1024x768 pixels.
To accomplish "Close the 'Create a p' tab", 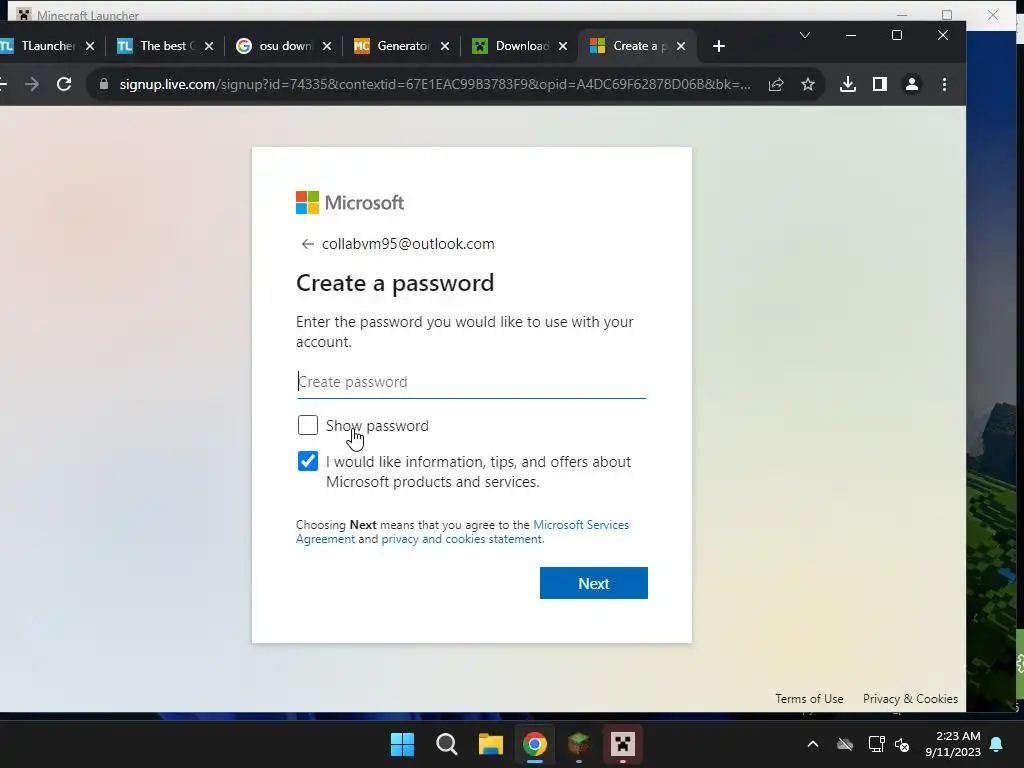I will point(681,46).
